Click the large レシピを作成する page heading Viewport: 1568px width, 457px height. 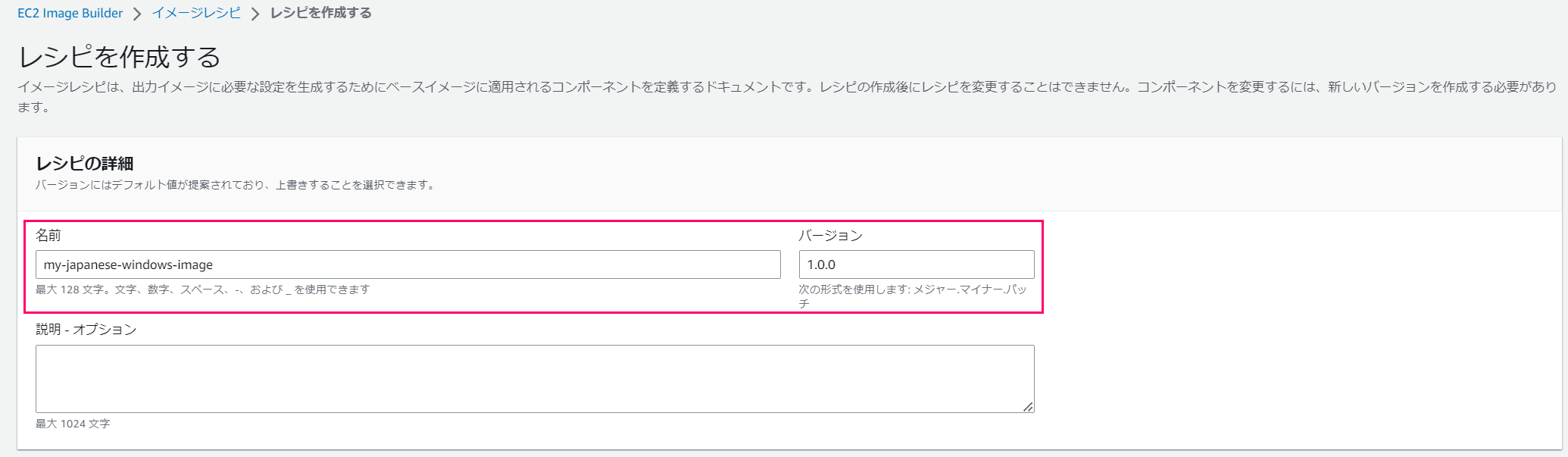tap(120, 57)
